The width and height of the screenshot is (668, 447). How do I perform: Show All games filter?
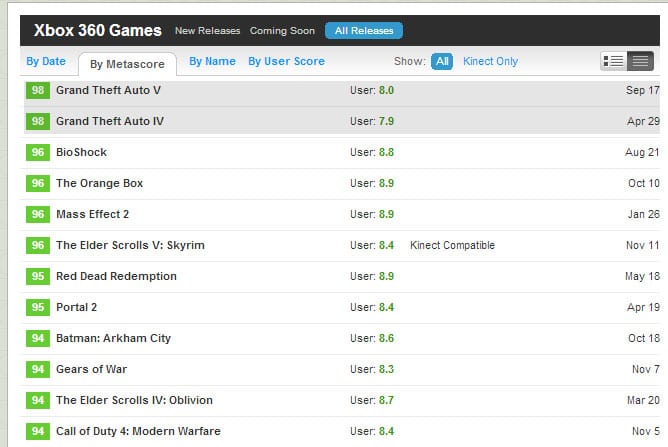coord(442,61)
